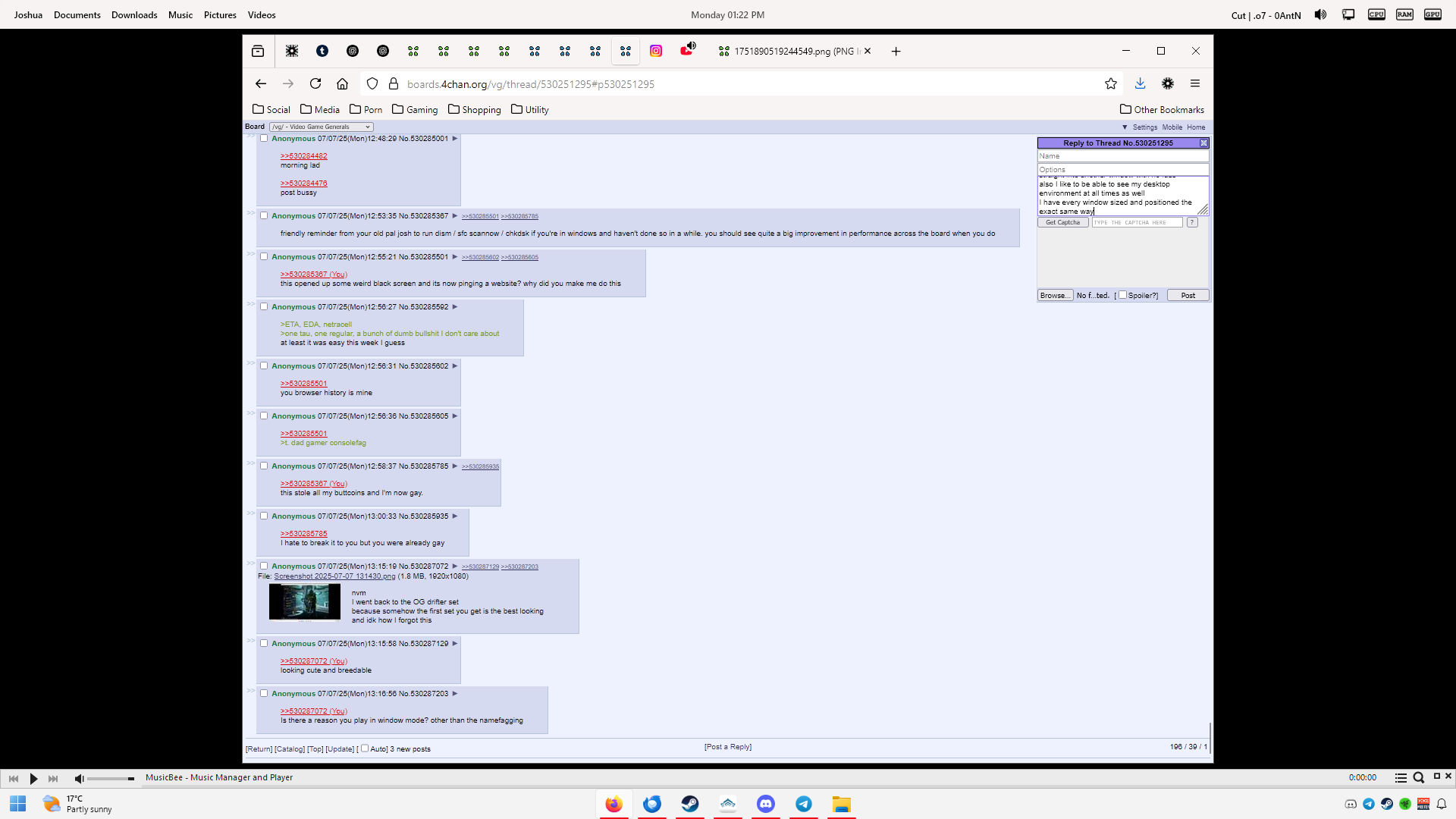Open post menu arrow for No.530285935
Image resolution: width=1456 pixels, height=819 pixels.
pos(455,516)
